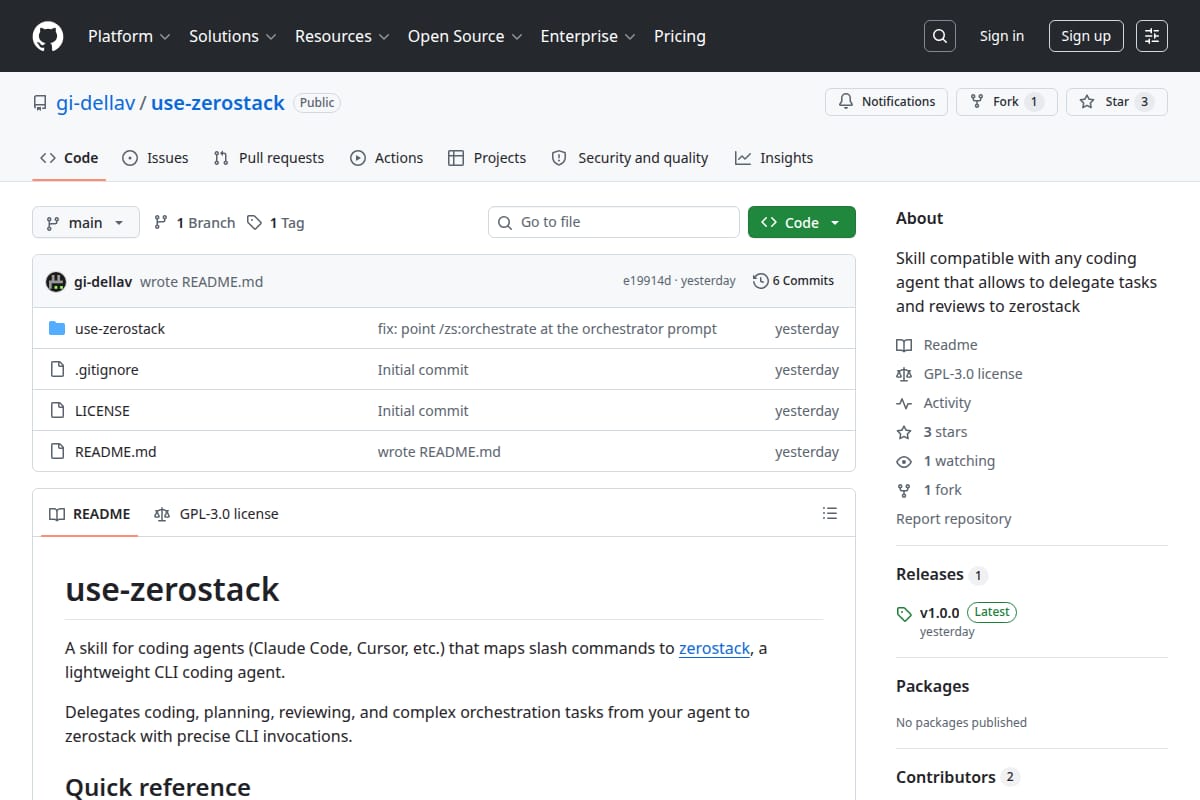Open the Activity link
The width and height of the screenshot is (1200, 800).
(934, 403)
